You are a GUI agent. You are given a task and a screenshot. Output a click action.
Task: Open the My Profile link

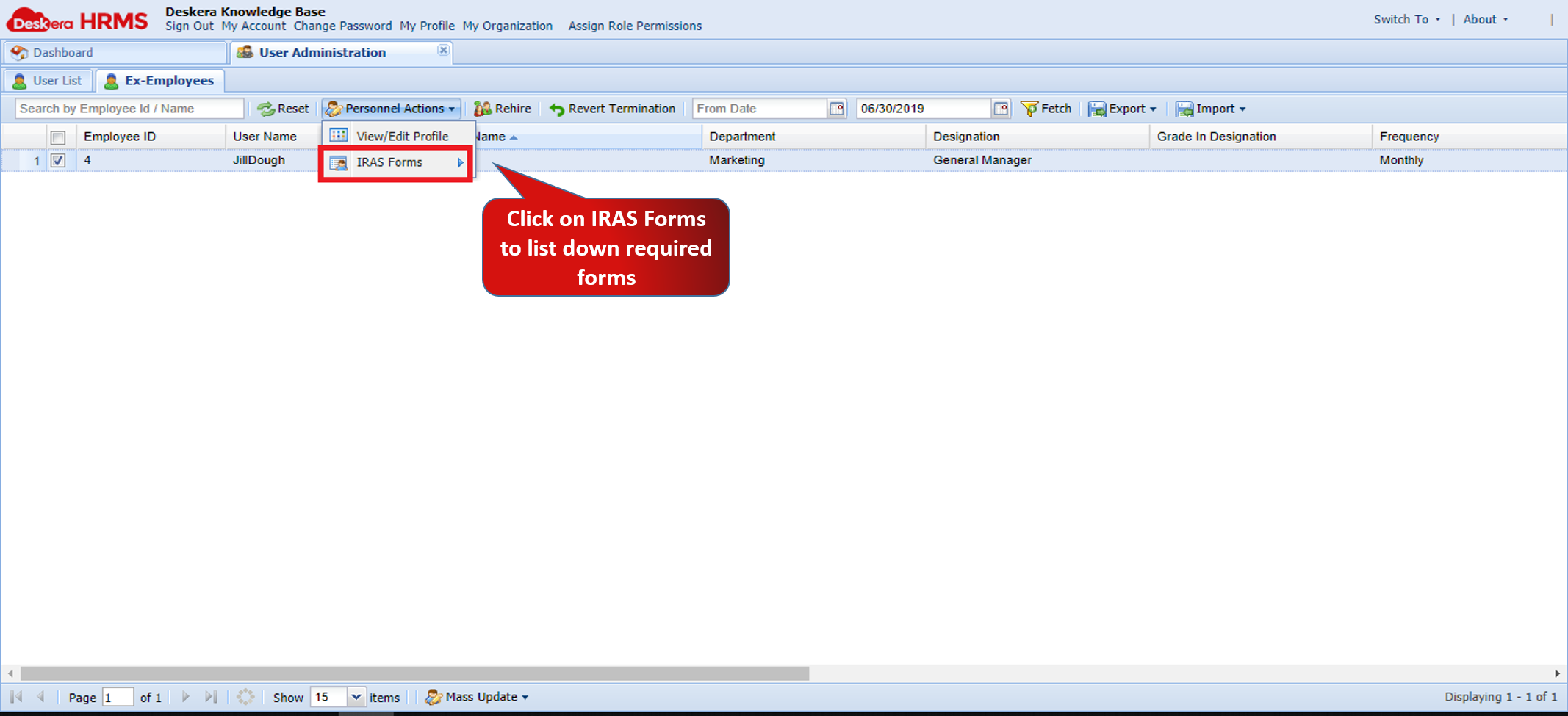click(x=427, y=26)
